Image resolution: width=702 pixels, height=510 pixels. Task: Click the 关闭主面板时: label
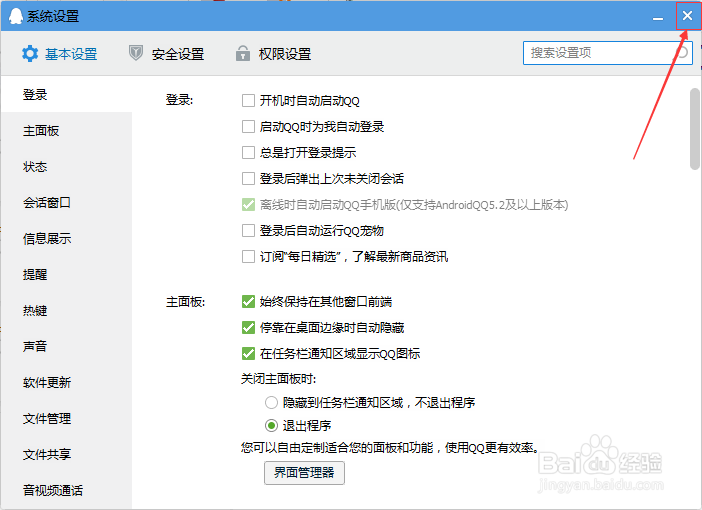279,379
